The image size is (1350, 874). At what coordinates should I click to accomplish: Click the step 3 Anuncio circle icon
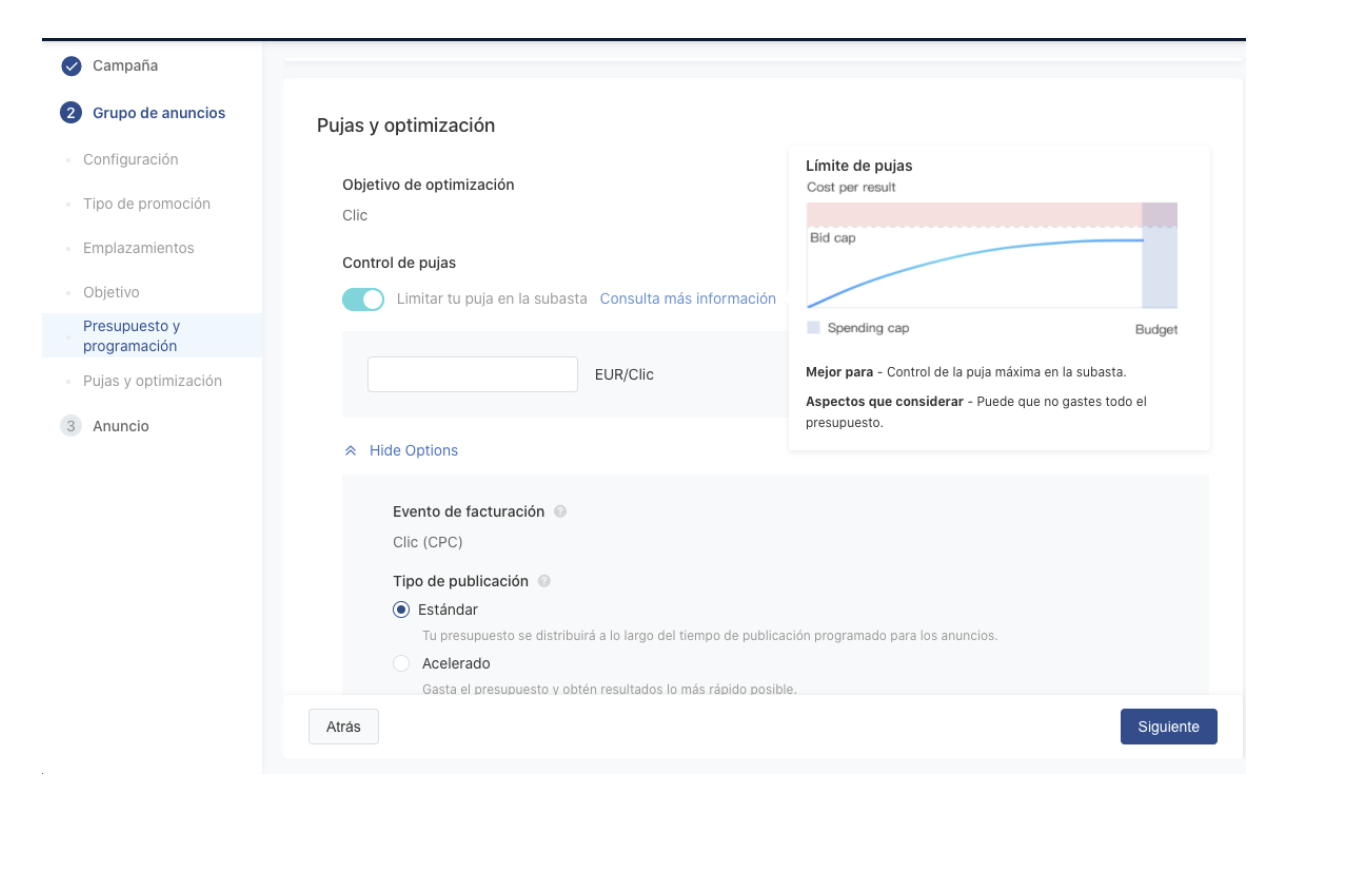71,426
